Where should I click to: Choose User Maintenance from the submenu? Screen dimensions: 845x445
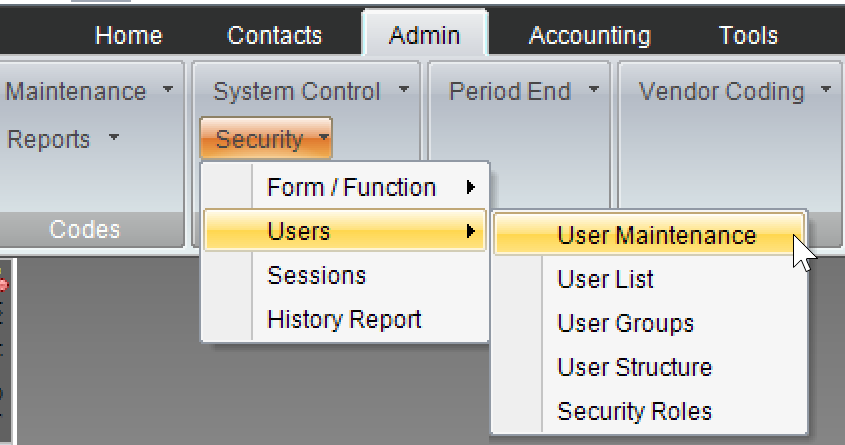coord(656,236)
